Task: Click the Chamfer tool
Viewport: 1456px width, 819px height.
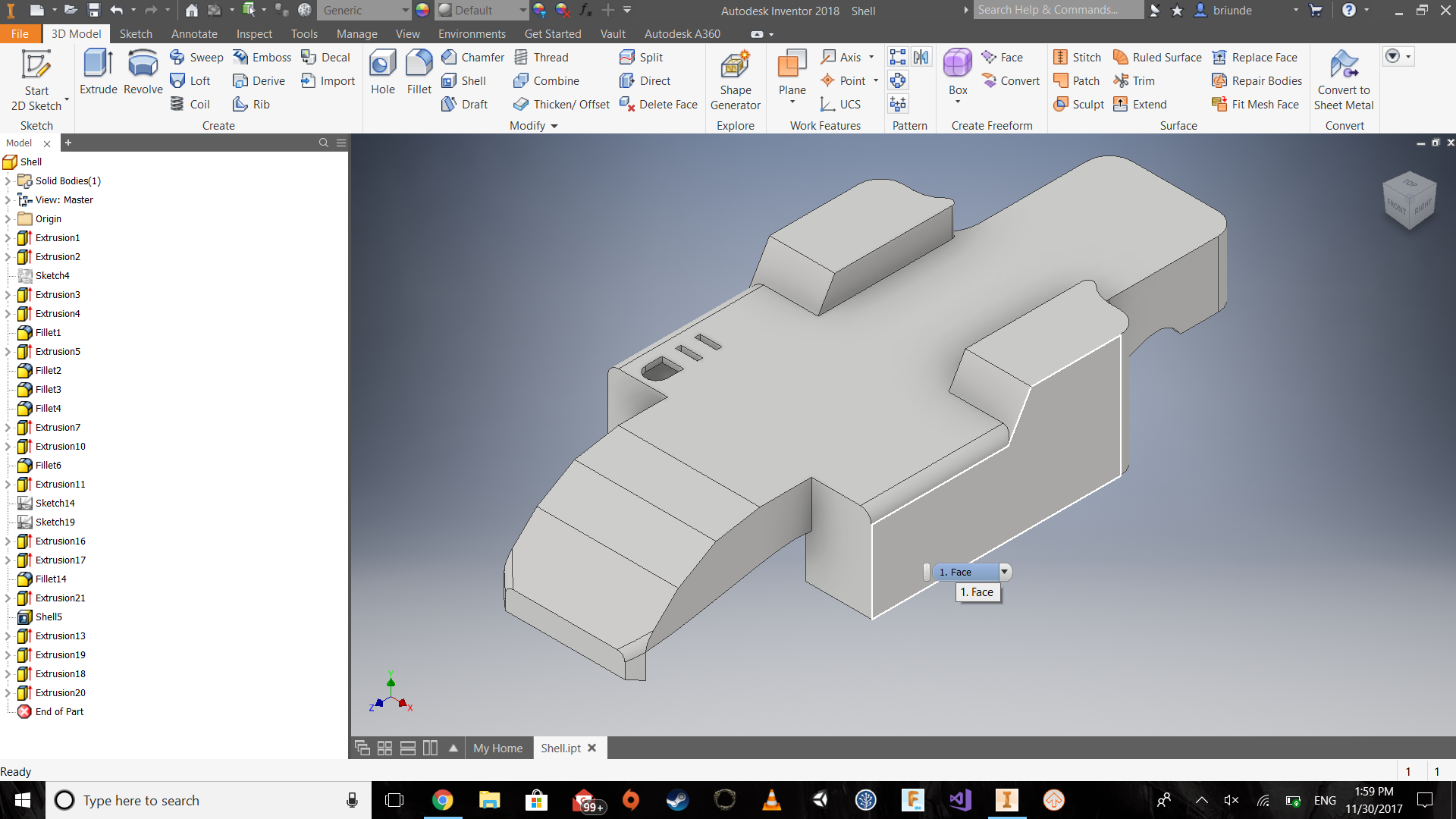Action: click(472, 57)
